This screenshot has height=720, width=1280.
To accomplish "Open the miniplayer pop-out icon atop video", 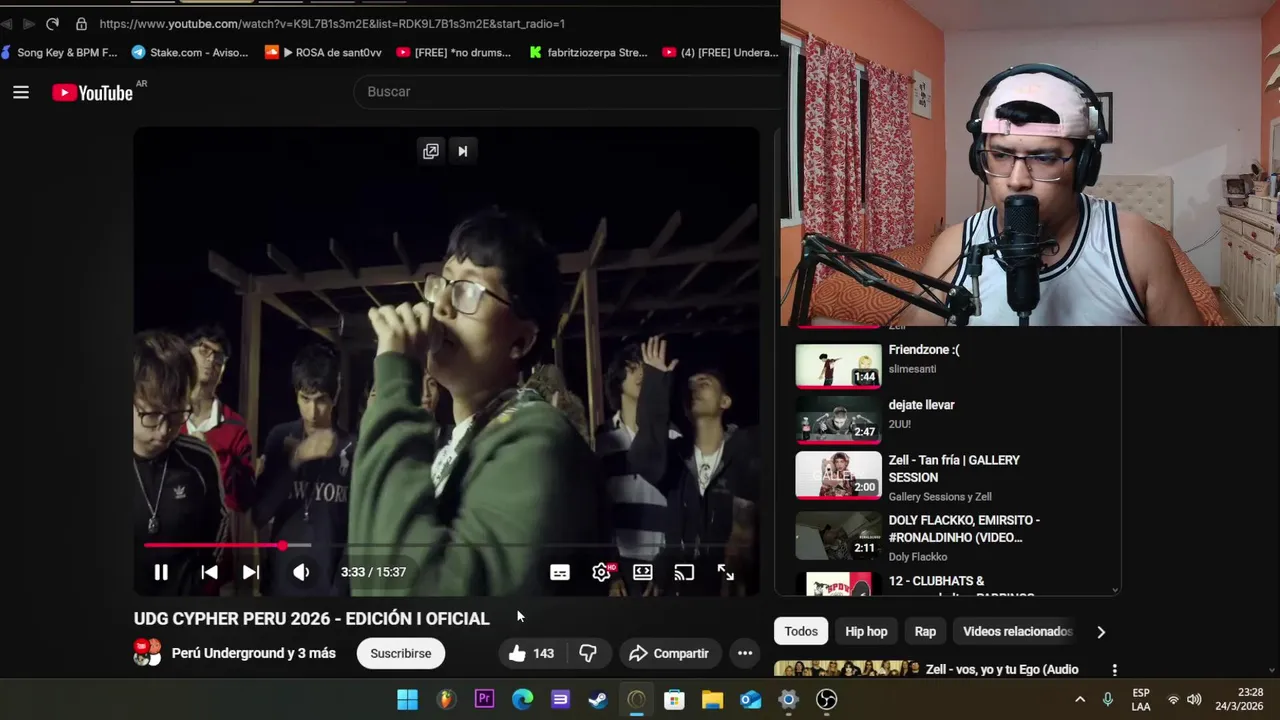I will coord(431,151).
